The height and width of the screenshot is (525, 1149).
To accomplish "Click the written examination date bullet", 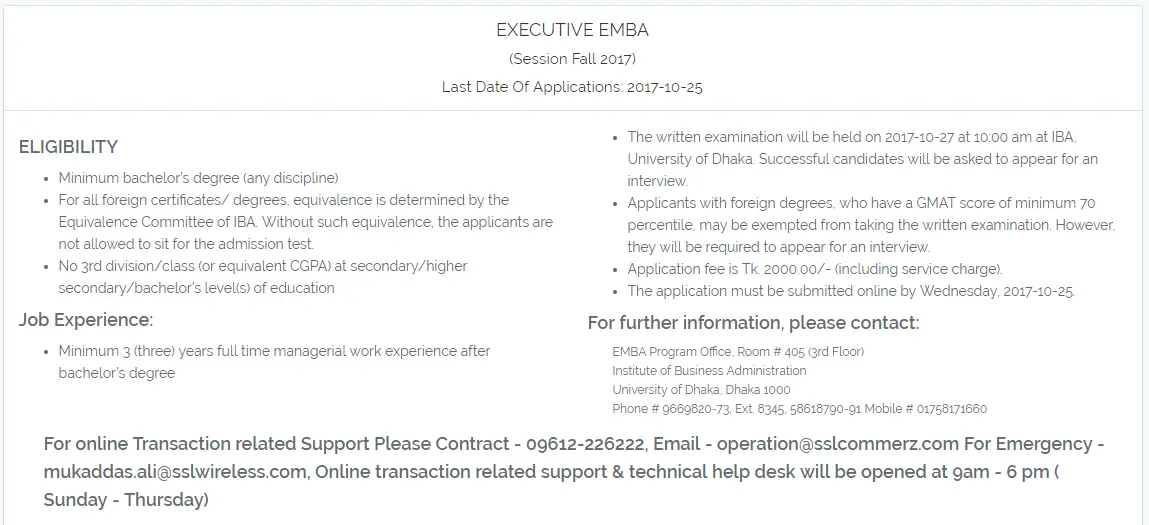I will tap(862, 159).
